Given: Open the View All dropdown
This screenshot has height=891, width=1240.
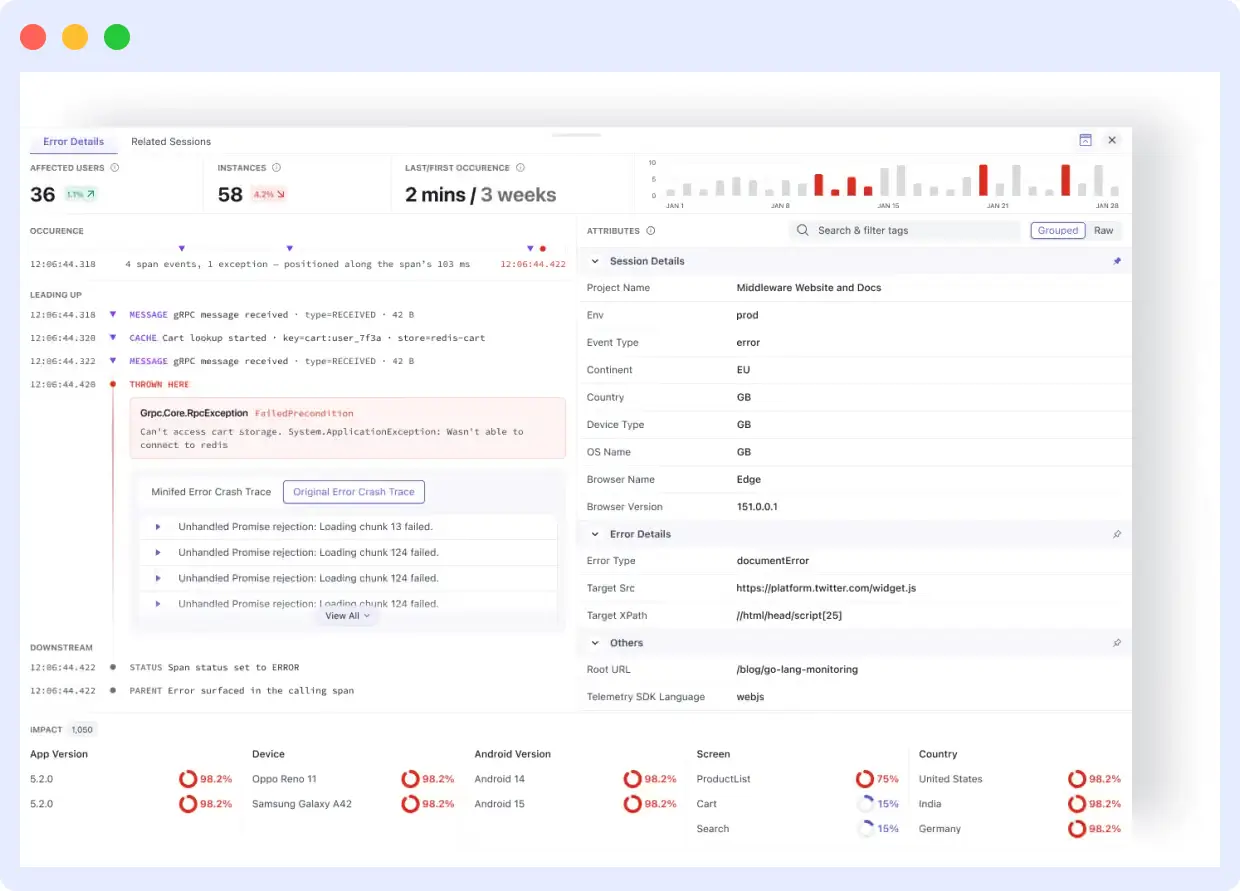Looking at the screenshot, I should (x=347, y=616).
